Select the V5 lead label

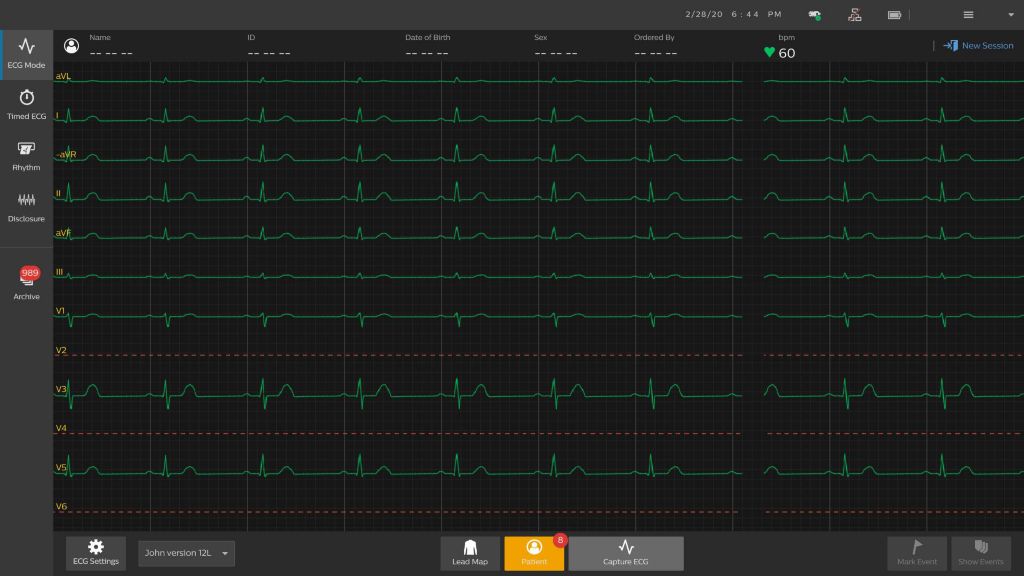coord(61,468)
